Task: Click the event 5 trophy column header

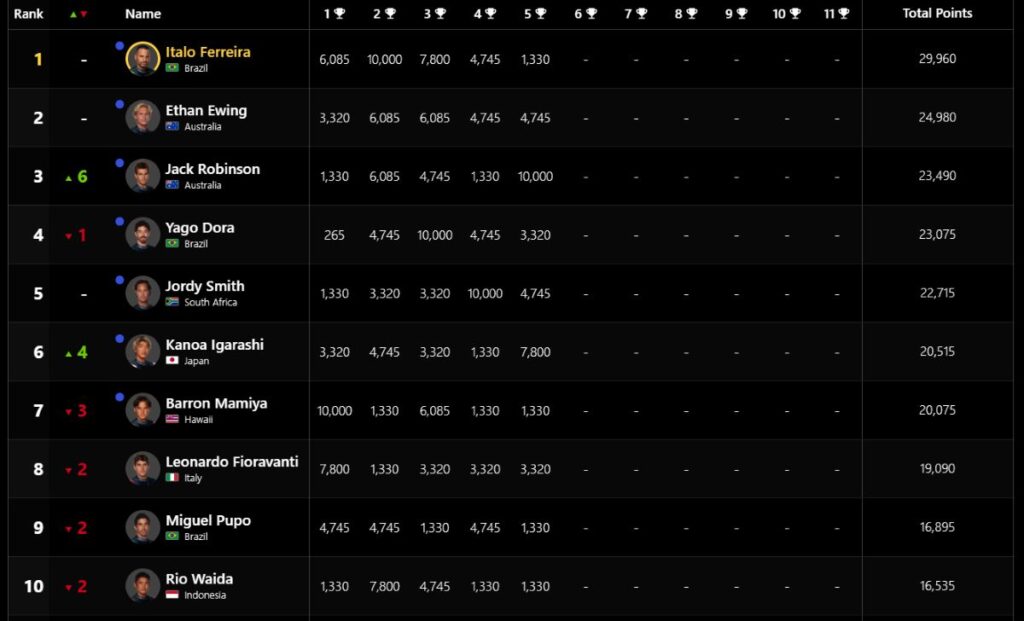Action: (536, 14)
